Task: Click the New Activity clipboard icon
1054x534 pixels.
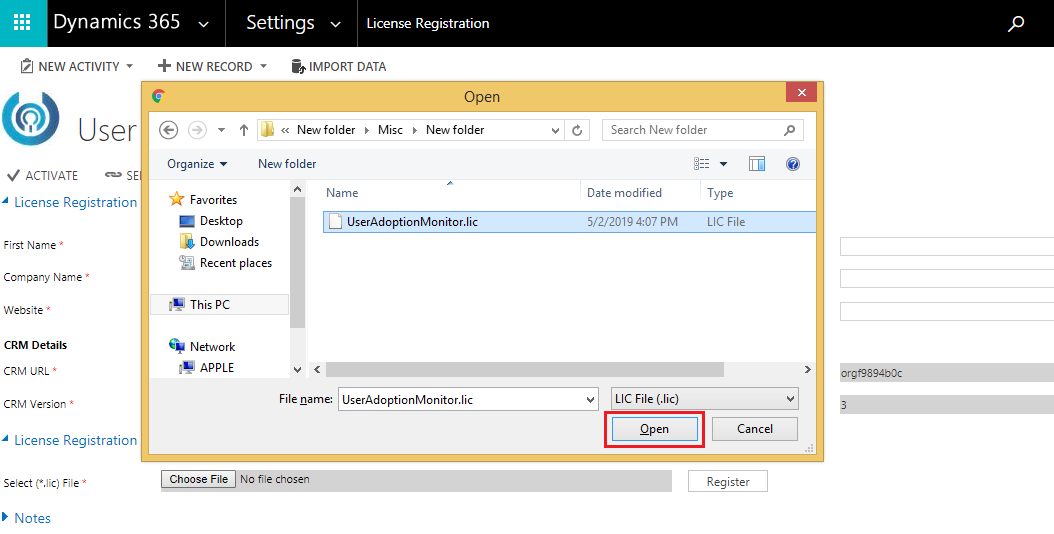Action: tap(26, 66)
